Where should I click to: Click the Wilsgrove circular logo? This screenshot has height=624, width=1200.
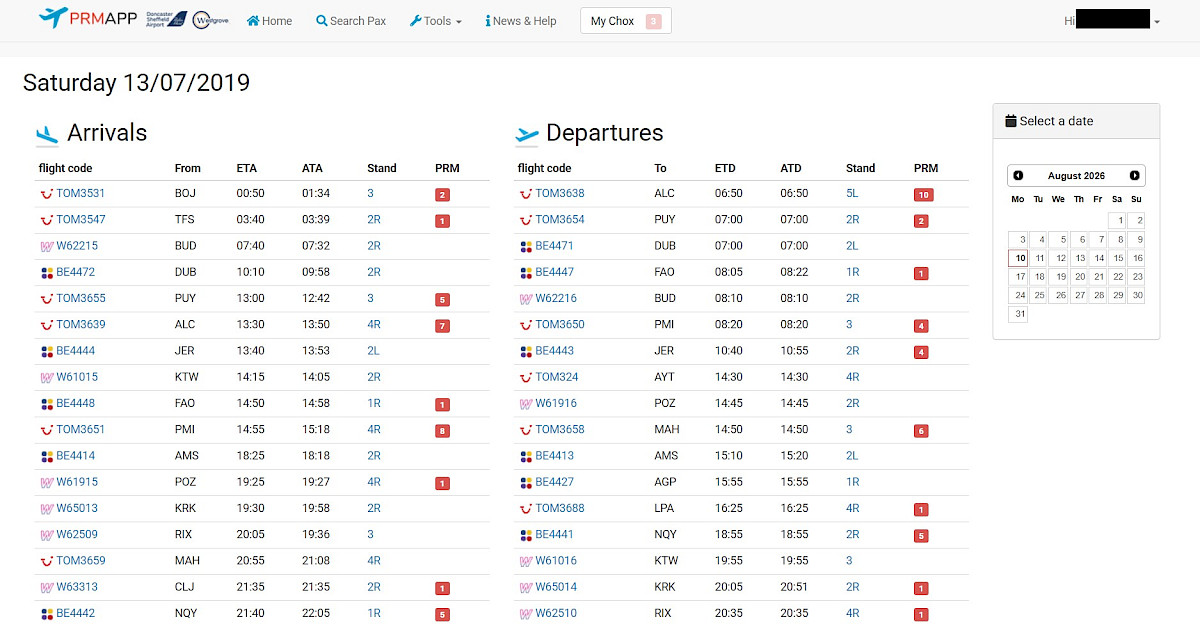210,20
